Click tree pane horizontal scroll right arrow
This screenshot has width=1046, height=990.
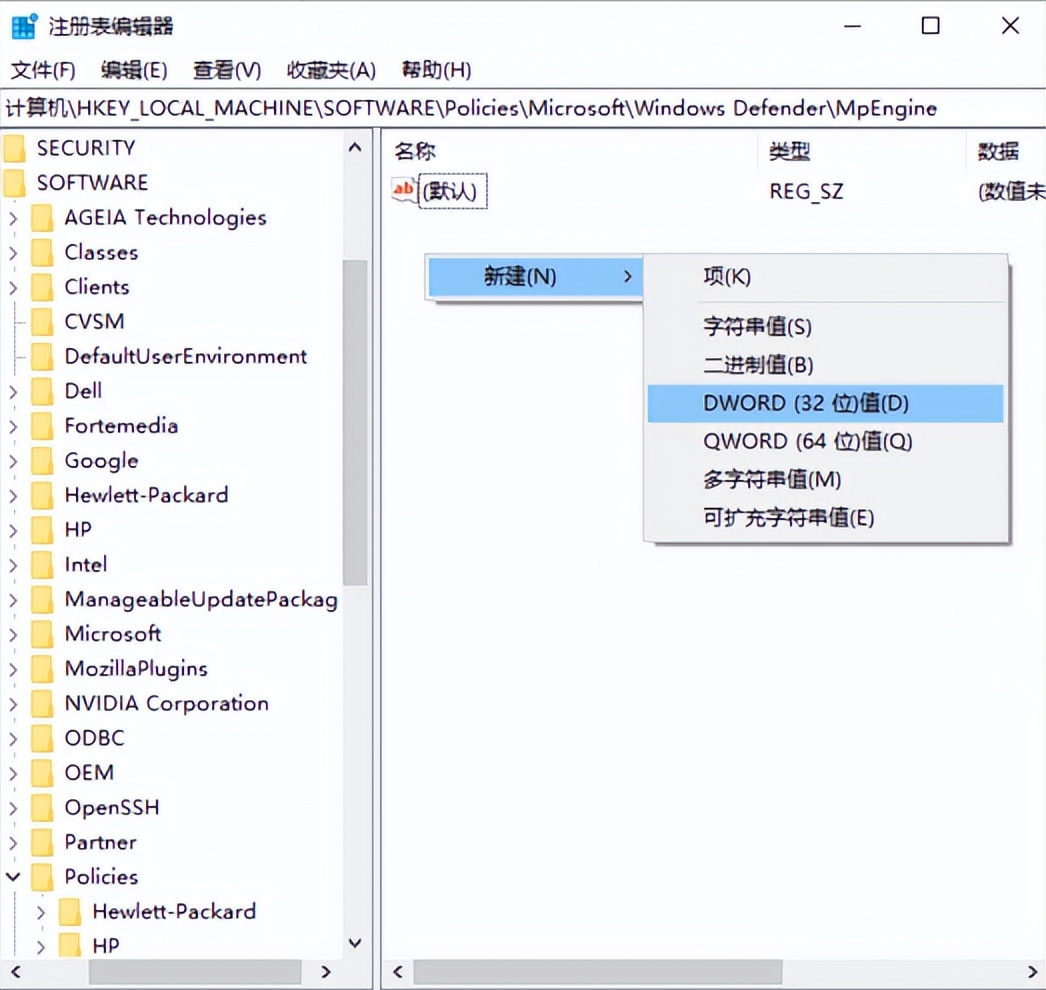point(326,972)
